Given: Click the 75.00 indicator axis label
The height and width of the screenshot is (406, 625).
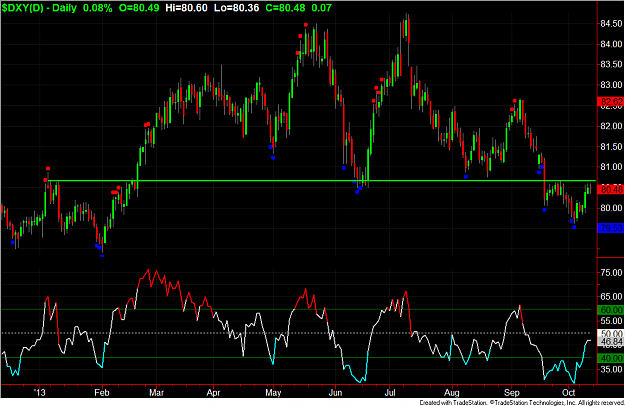Looking at the screenshot, I should click(x=611, y=273).
